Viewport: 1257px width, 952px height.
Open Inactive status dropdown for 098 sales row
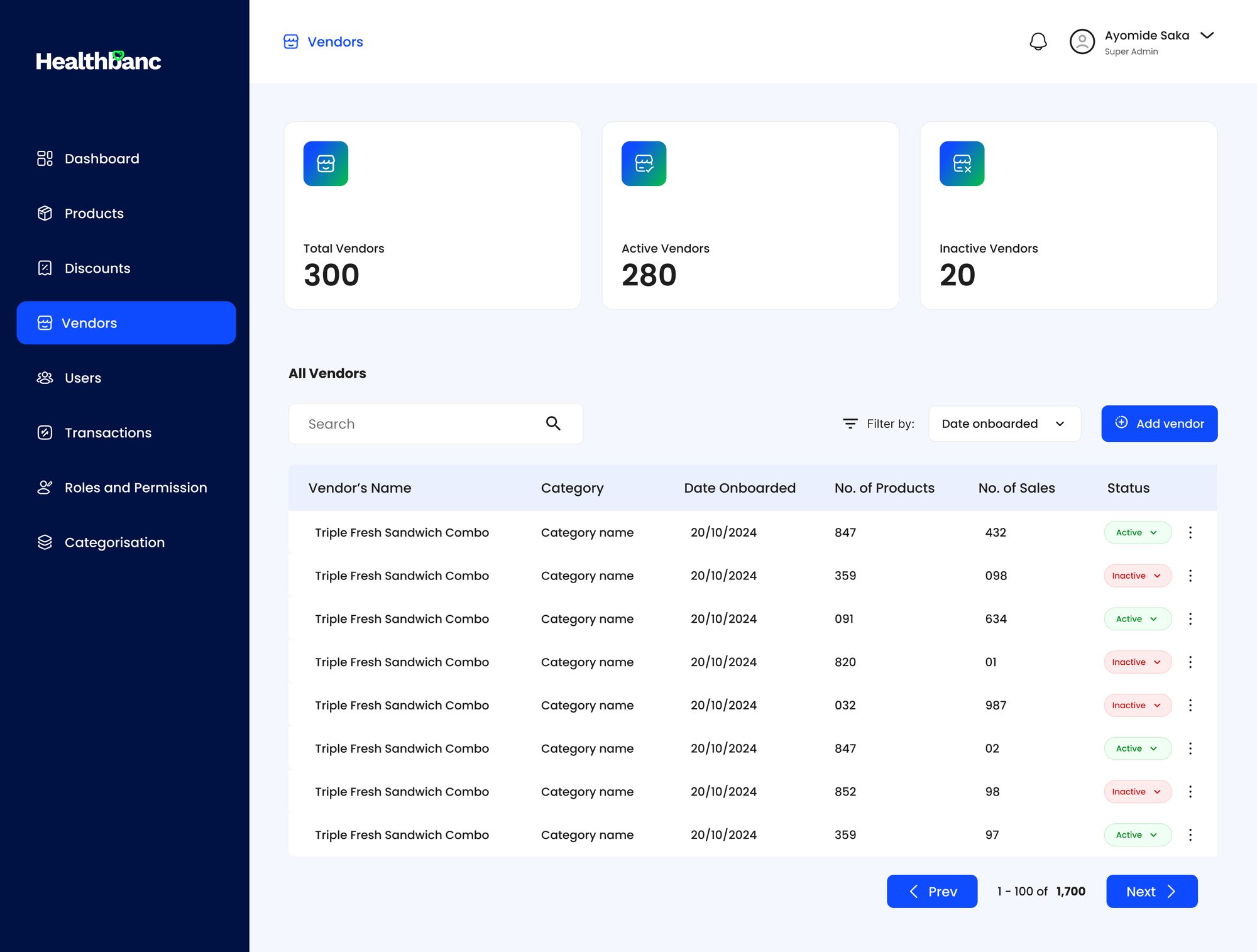1138,576
